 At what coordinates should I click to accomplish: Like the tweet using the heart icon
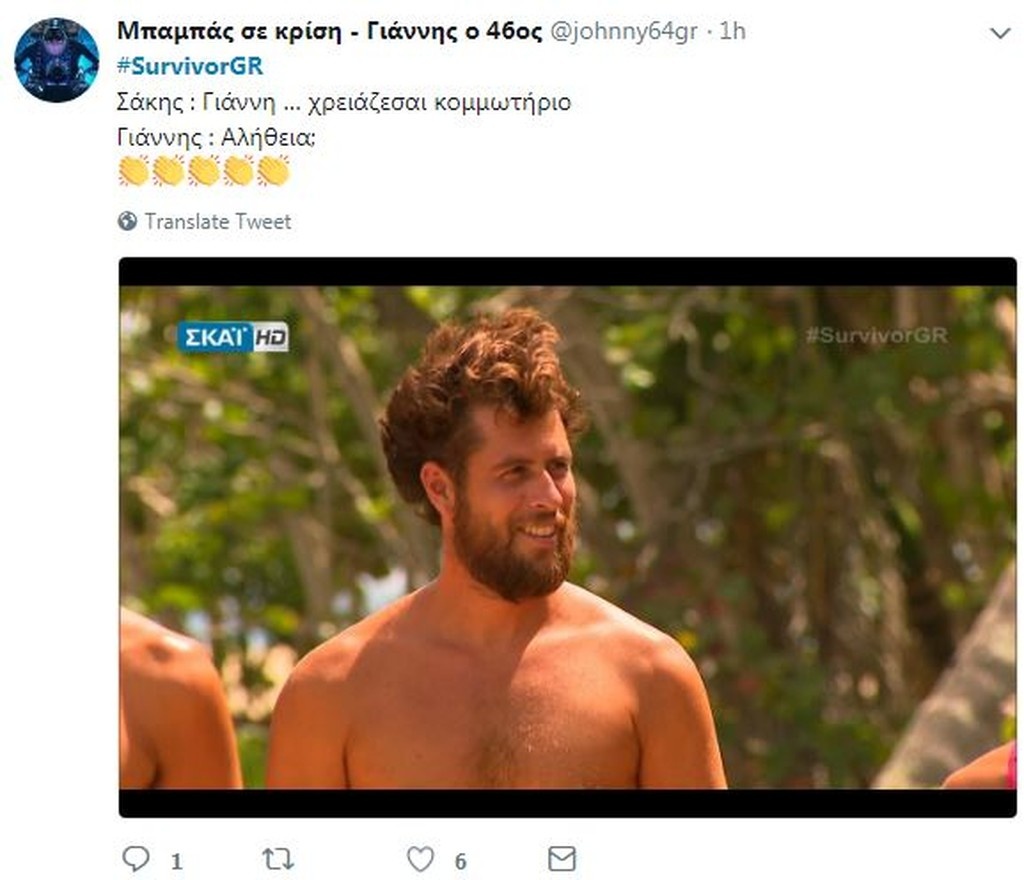419,856
